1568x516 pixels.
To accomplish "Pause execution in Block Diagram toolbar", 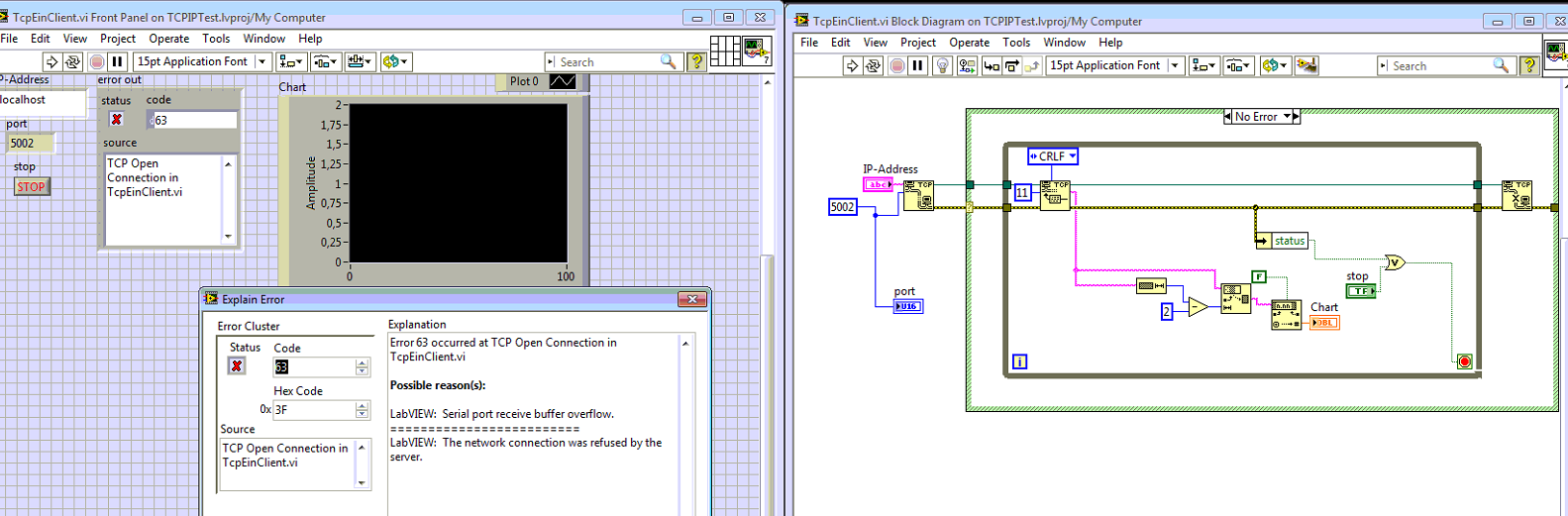I will tap(917, 65).
